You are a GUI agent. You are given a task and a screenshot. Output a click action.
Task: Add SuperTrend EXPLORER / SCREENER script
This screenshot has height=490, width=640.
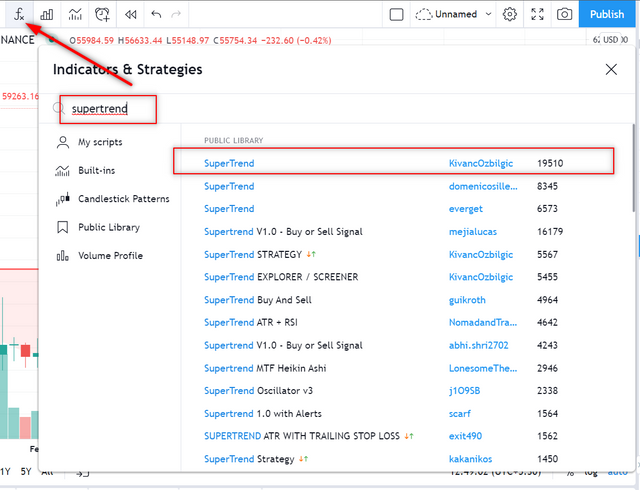[x=393, y=277]
